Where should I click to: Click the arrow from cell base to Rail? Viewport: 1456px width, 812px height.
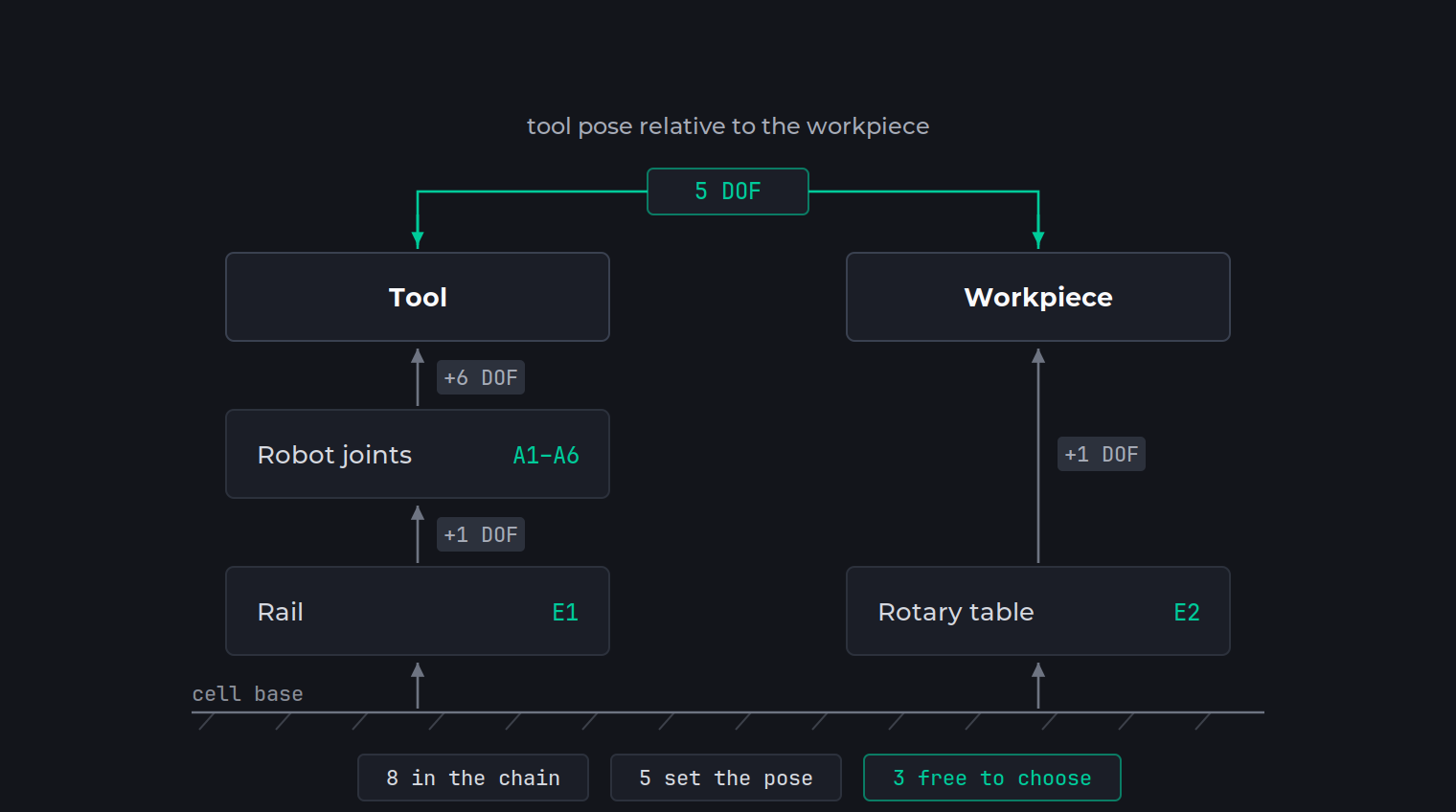(x=418, y=686)
